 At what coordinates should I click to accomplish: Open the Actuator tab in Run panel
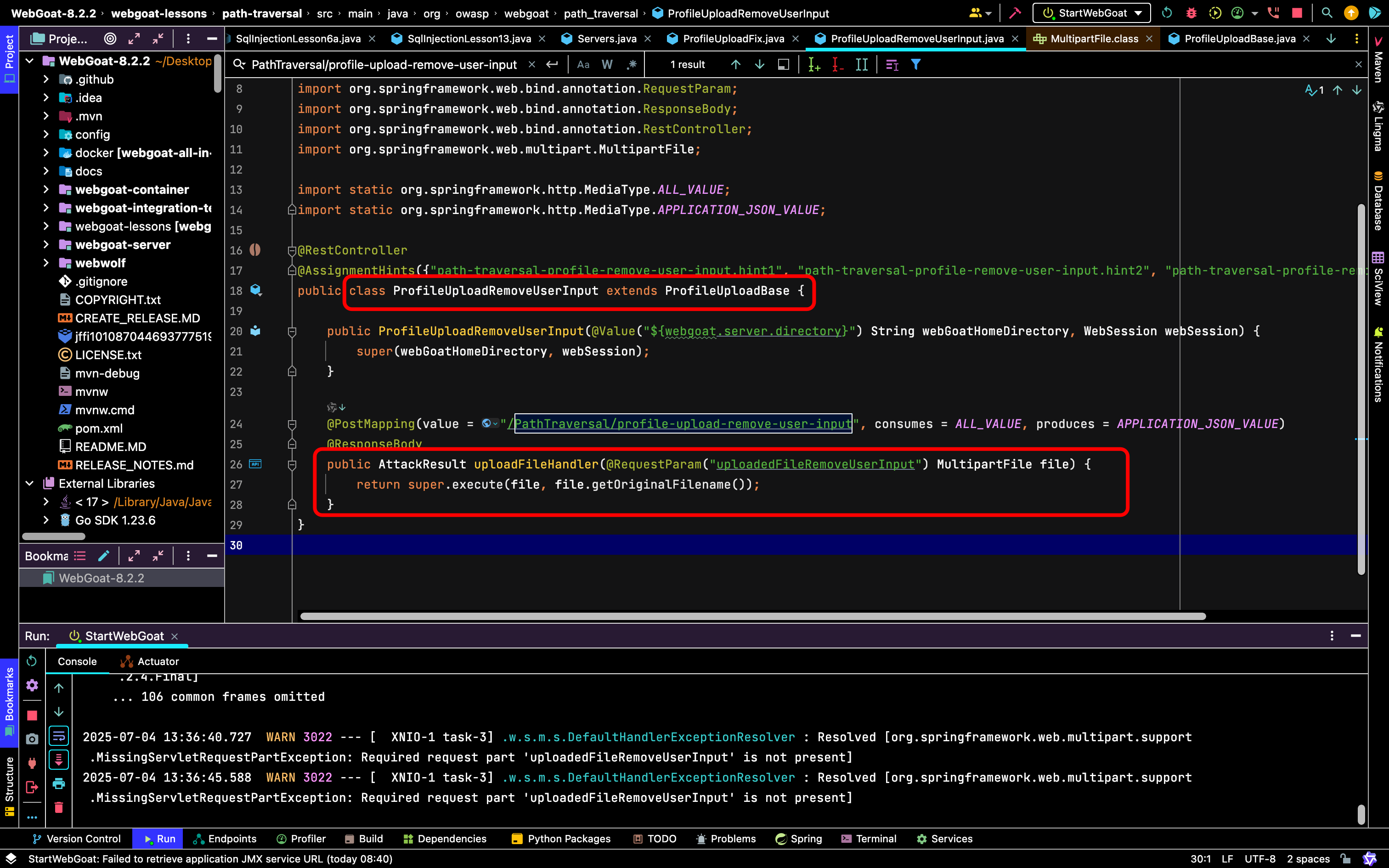pos(150,661)
